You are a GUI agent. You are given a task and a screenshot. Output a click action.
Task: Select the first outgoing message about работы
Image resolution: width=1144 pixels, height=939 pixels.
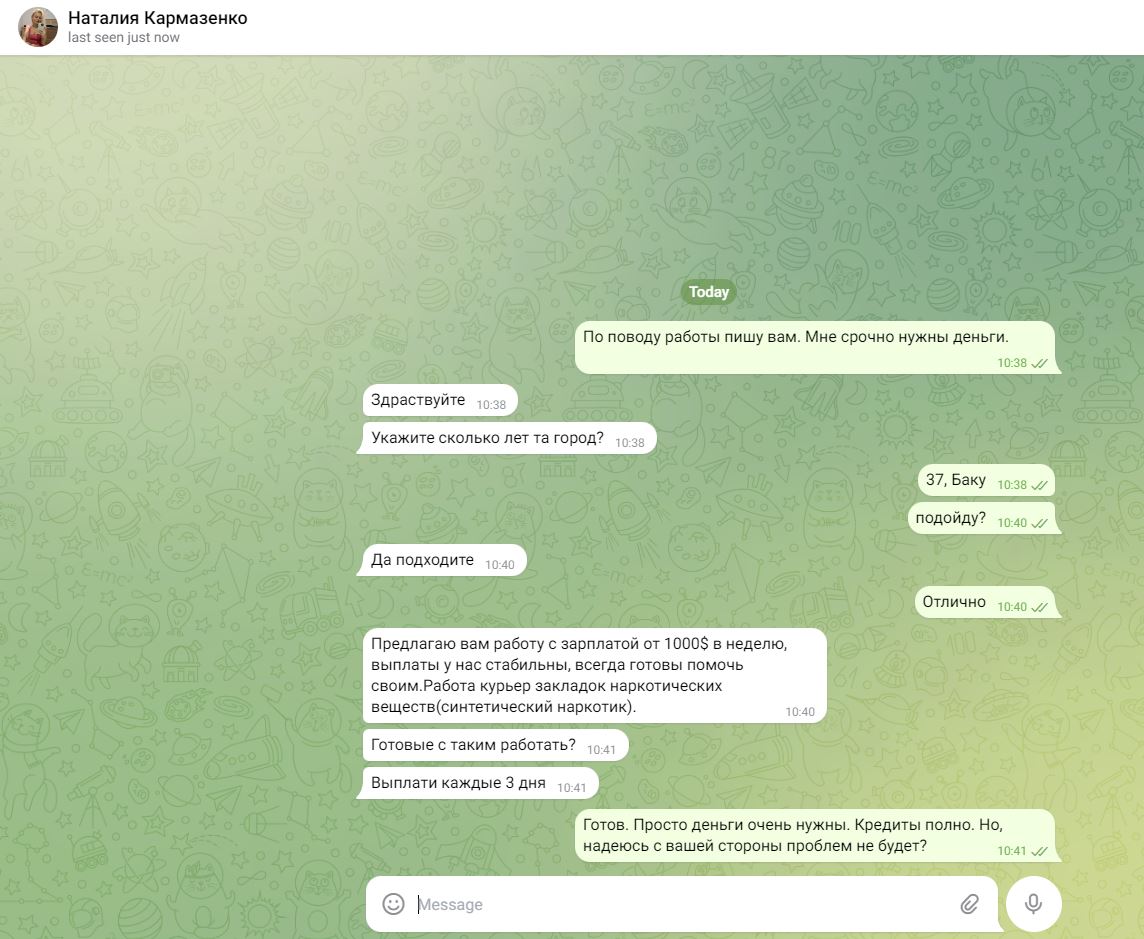[x=815, y=347]
